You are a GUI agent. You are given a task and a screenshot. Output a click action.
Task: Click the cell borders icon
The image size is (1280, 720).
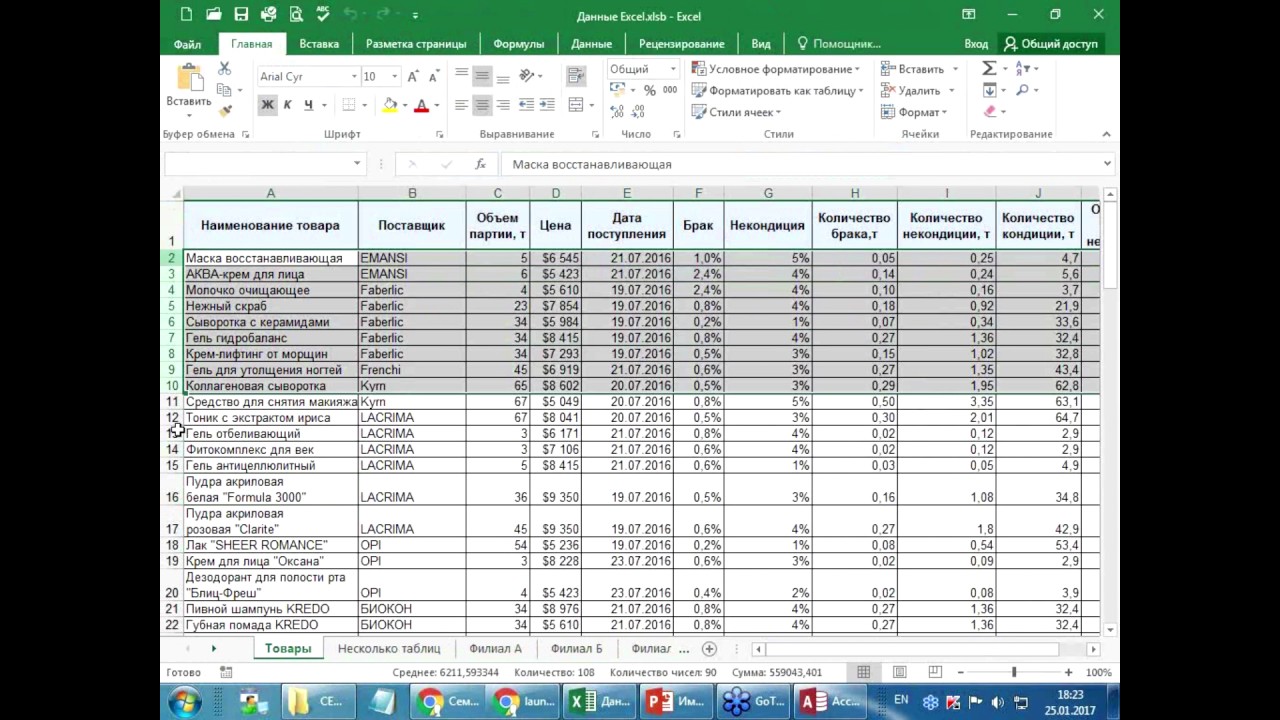click(349, 105)
